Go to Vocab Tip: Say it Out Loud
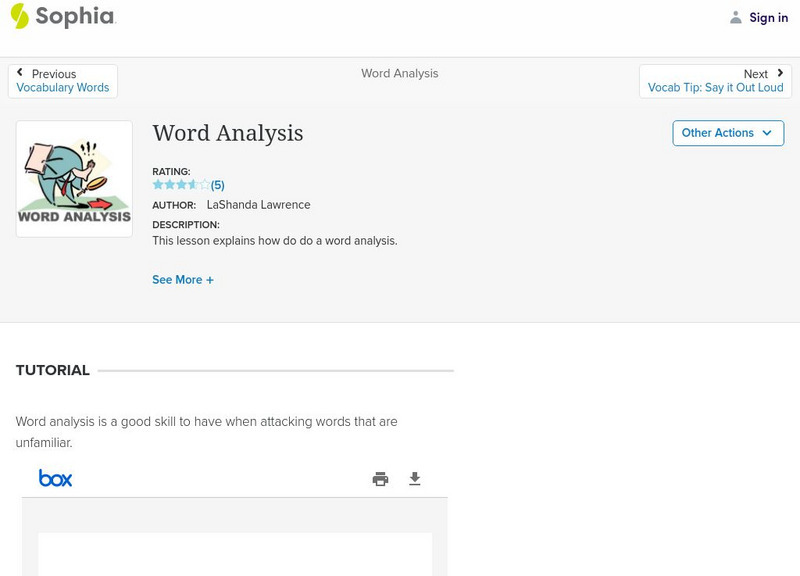This screenshot has height=576, width=800. coord(715,88)
